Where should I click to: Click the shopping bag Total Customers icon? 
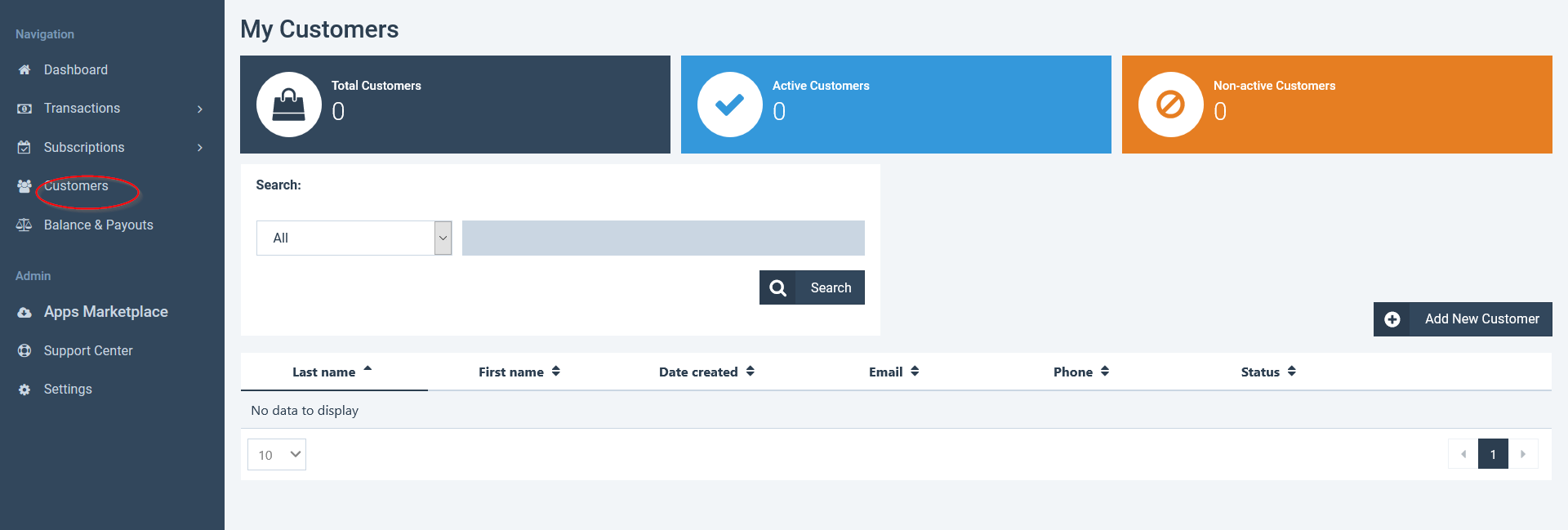(289, 105)
